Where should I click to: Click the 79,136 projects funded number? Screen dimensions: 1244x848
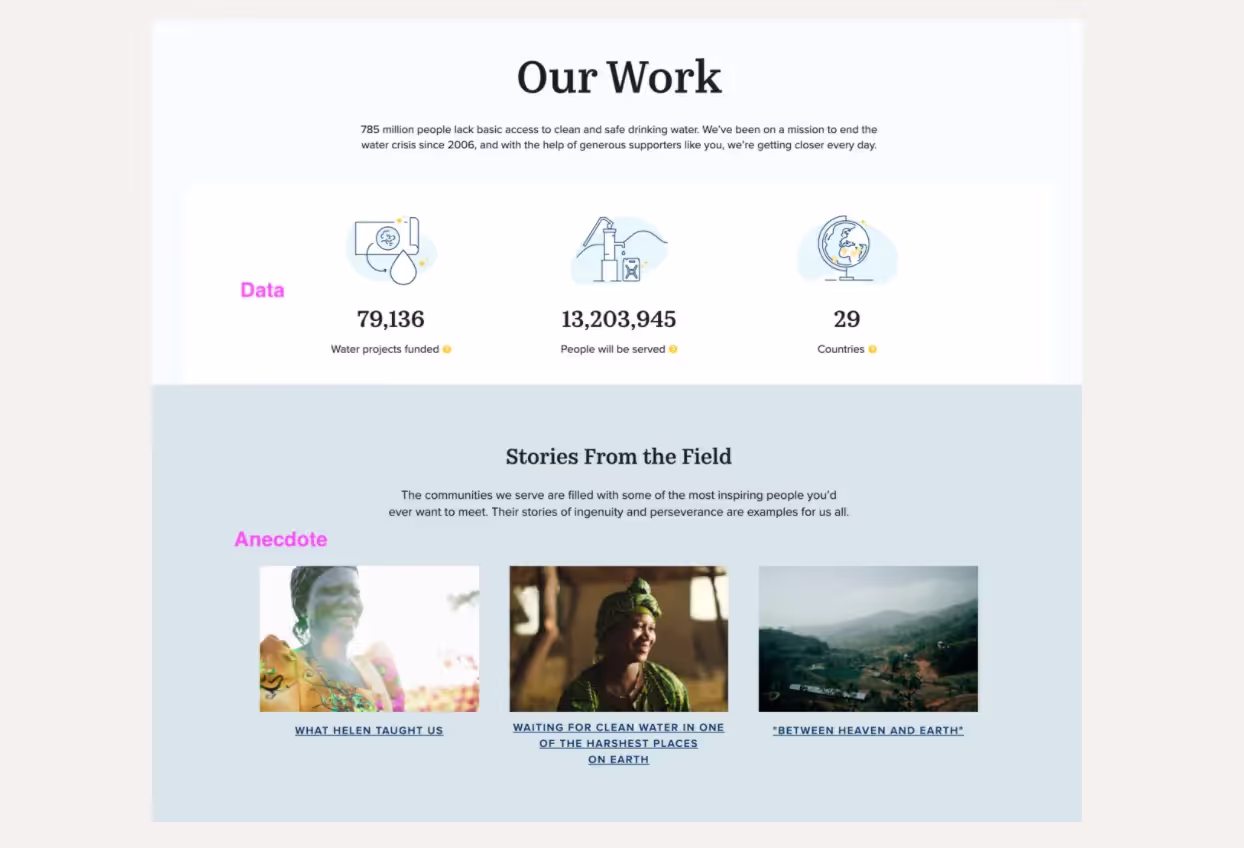[390, 319]
